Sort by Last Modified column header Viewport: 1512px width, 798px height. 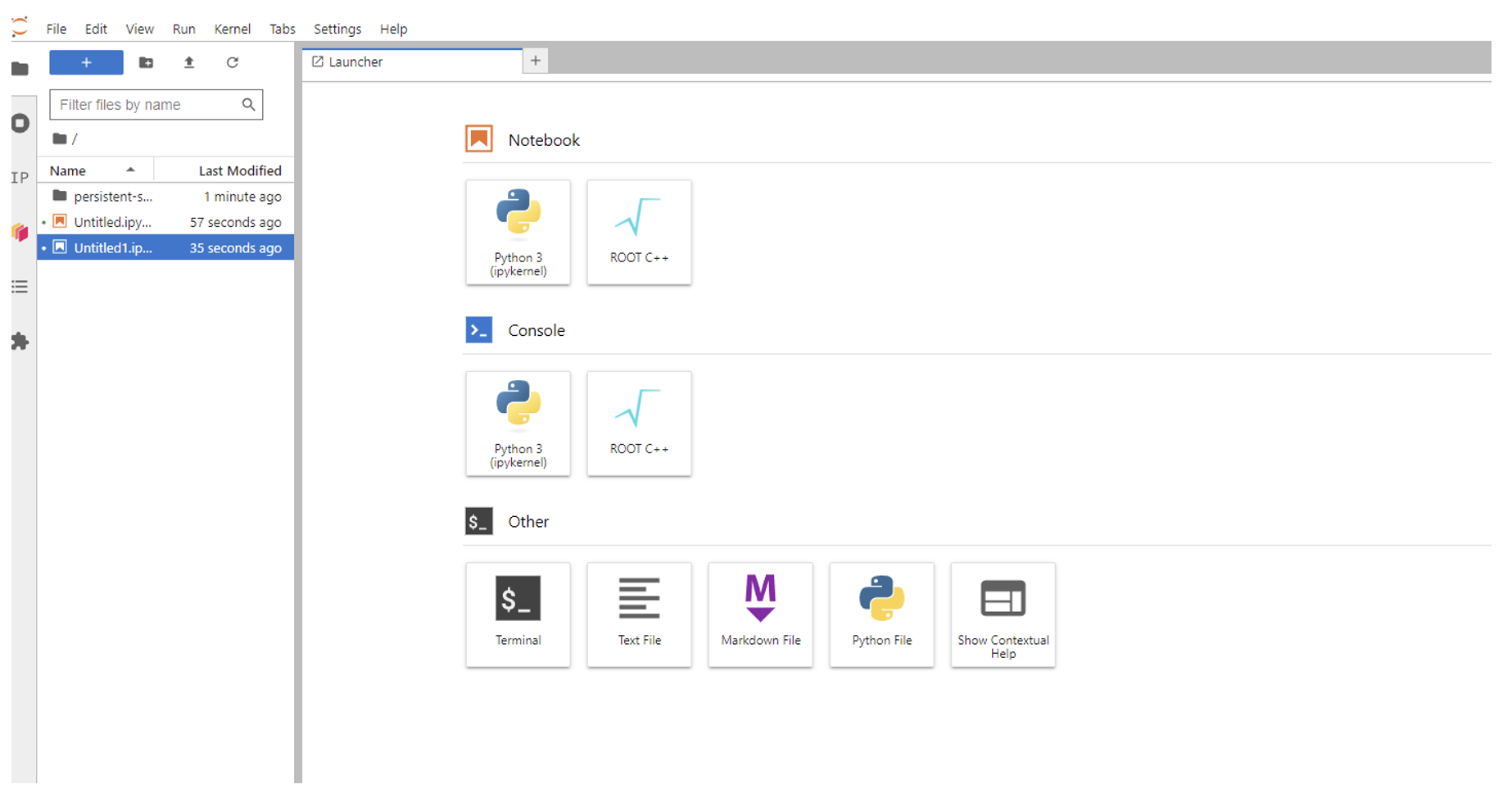coord(239,170)
